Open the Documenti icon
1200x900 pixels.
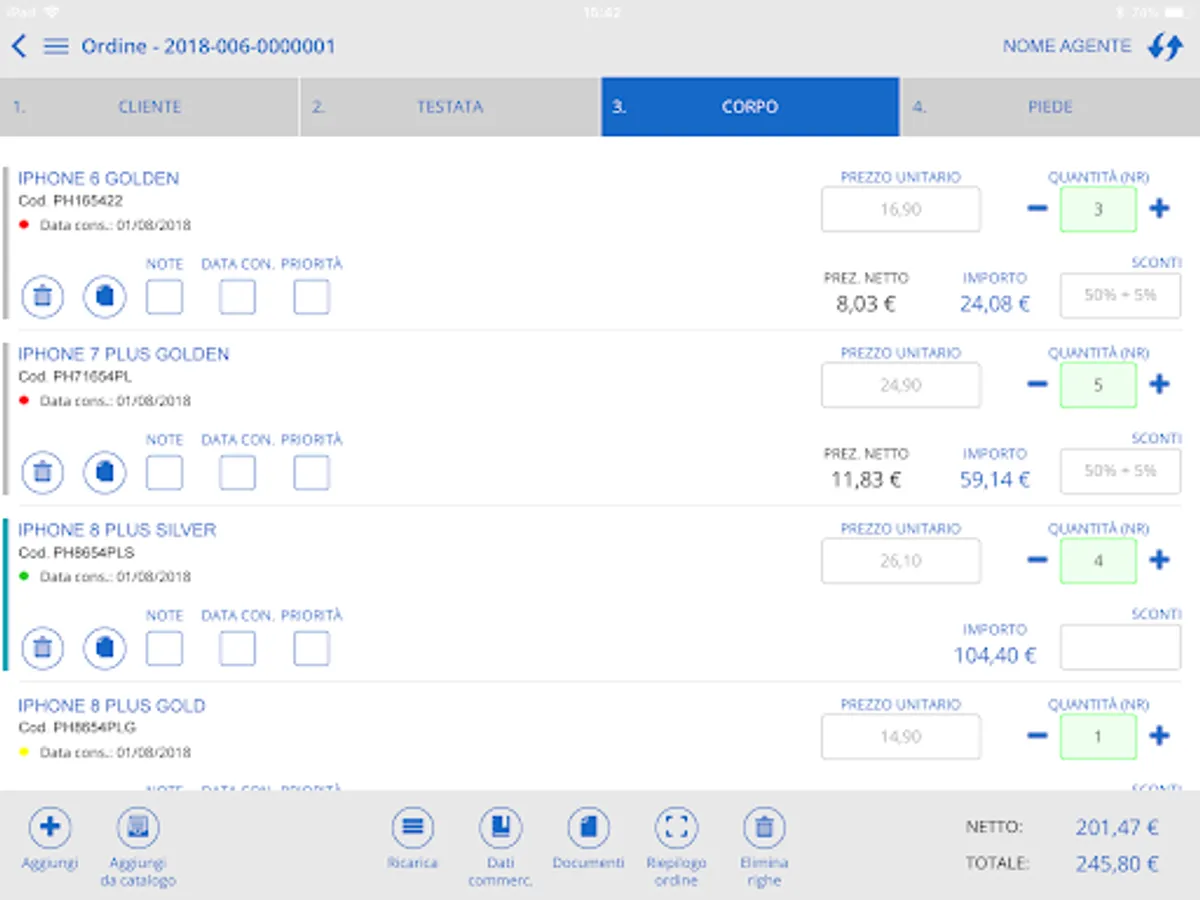[x=588, y=828]
